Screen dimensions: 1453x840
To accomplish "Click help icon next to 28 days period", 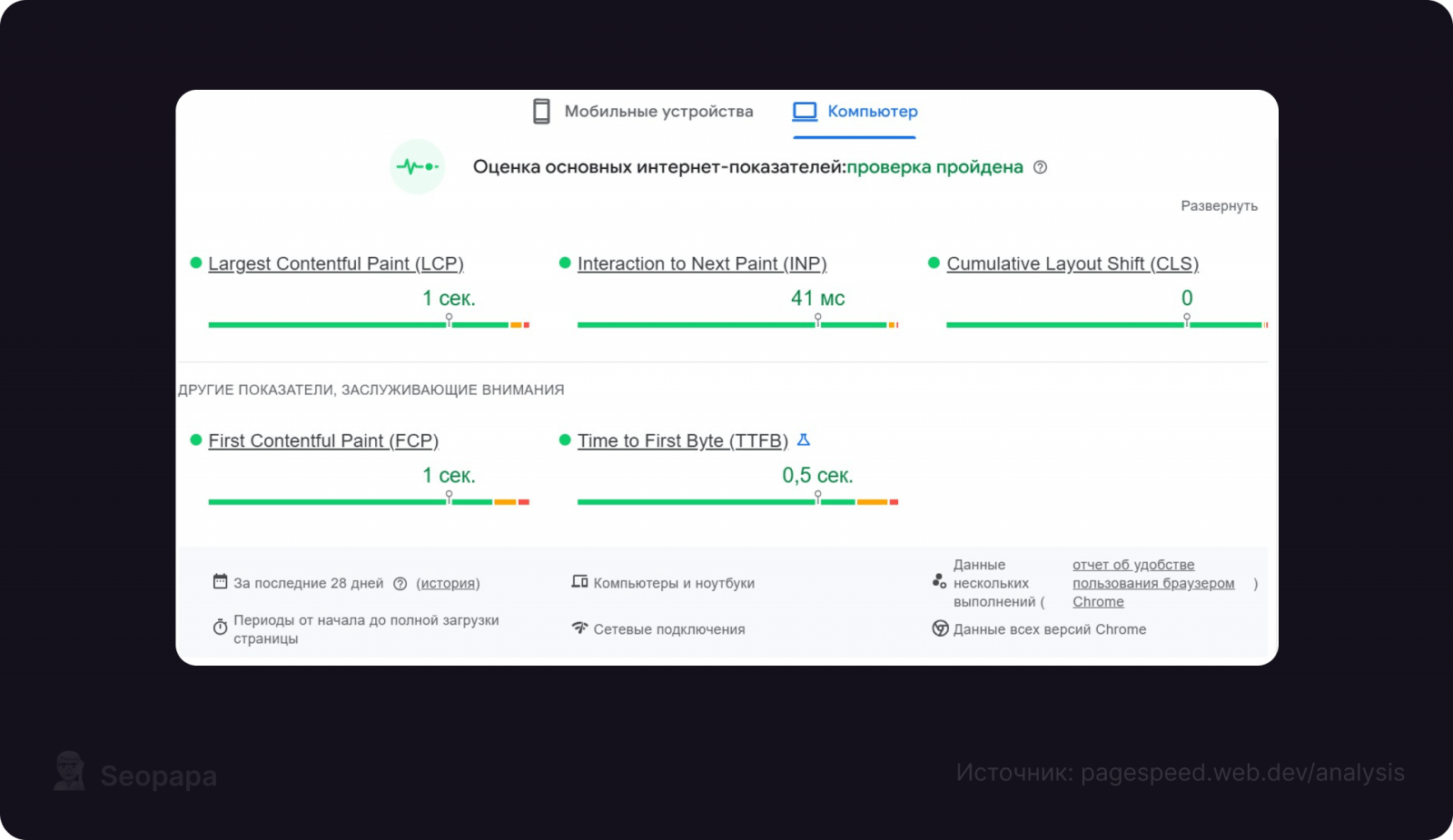I will 400,584.
